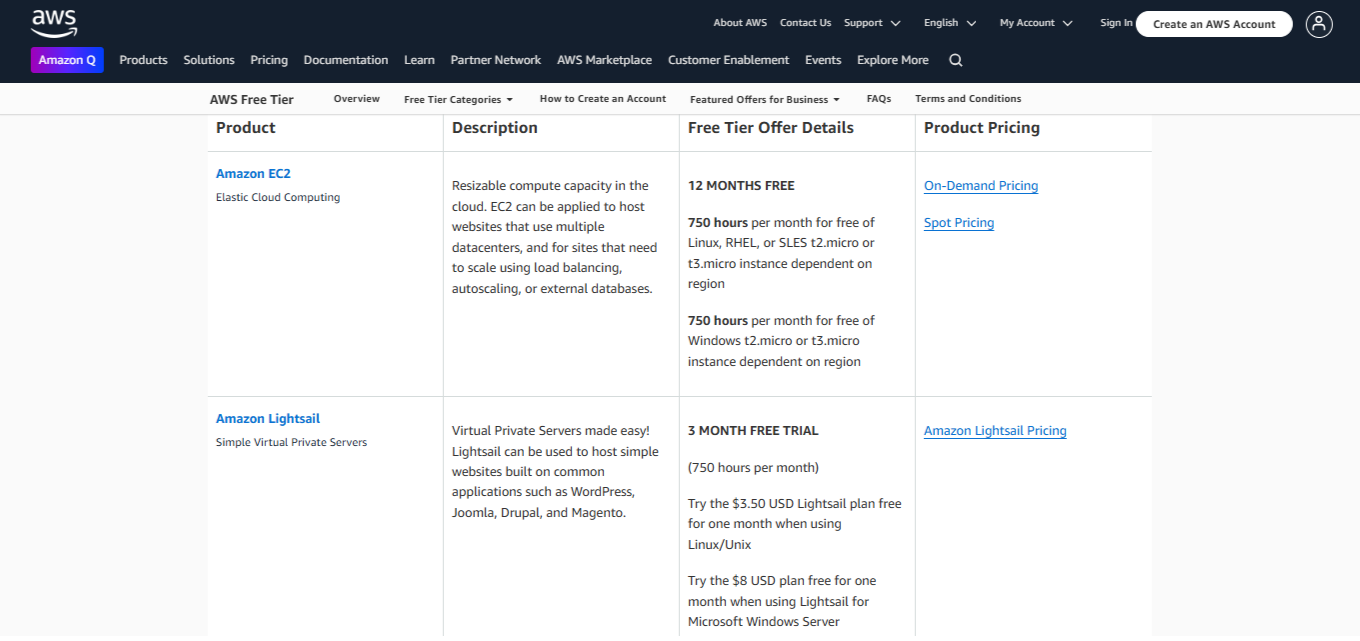Screen dimensions: 1360x641
Task: Open the Events menu
Action: (823, 60)
